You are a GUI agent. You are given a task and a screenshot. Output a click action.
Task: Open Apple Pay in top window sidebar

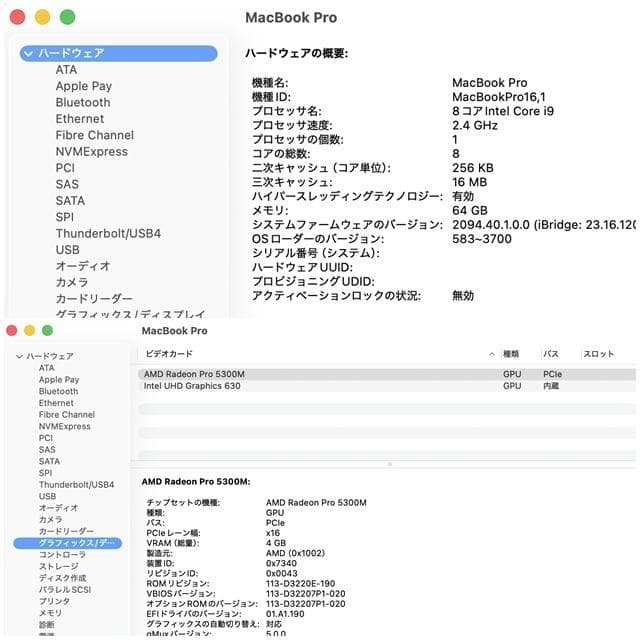click(x=84, y=86)
